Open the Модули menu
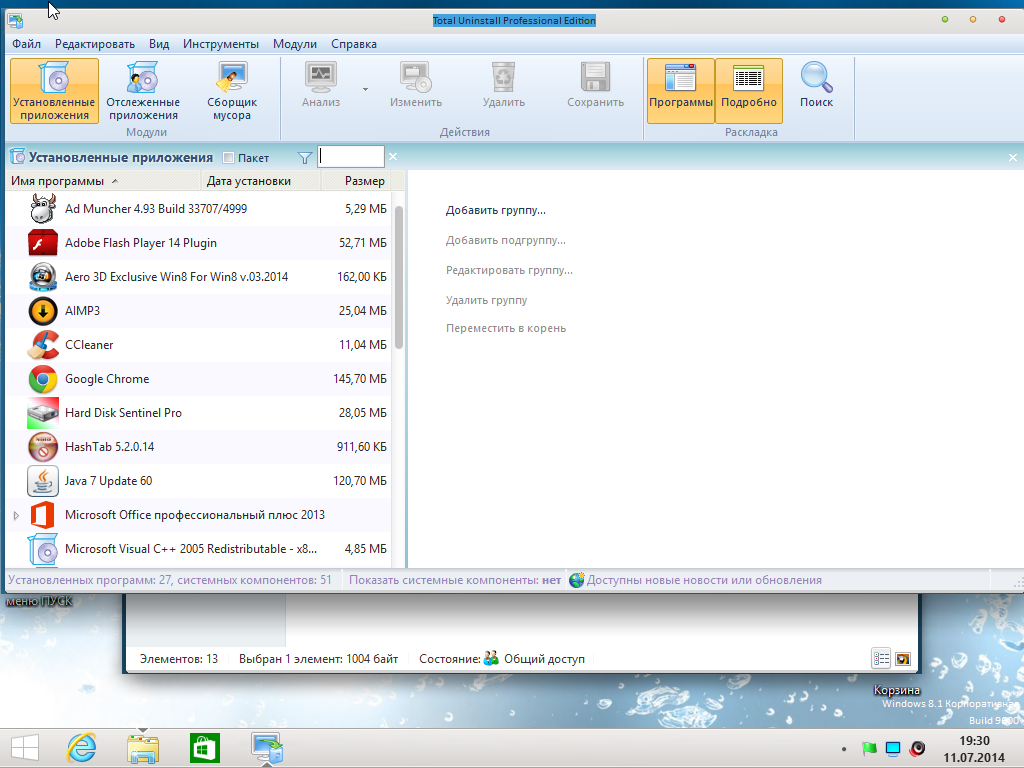The height and width of the screenshot is (768, 1024). (295, 44)
